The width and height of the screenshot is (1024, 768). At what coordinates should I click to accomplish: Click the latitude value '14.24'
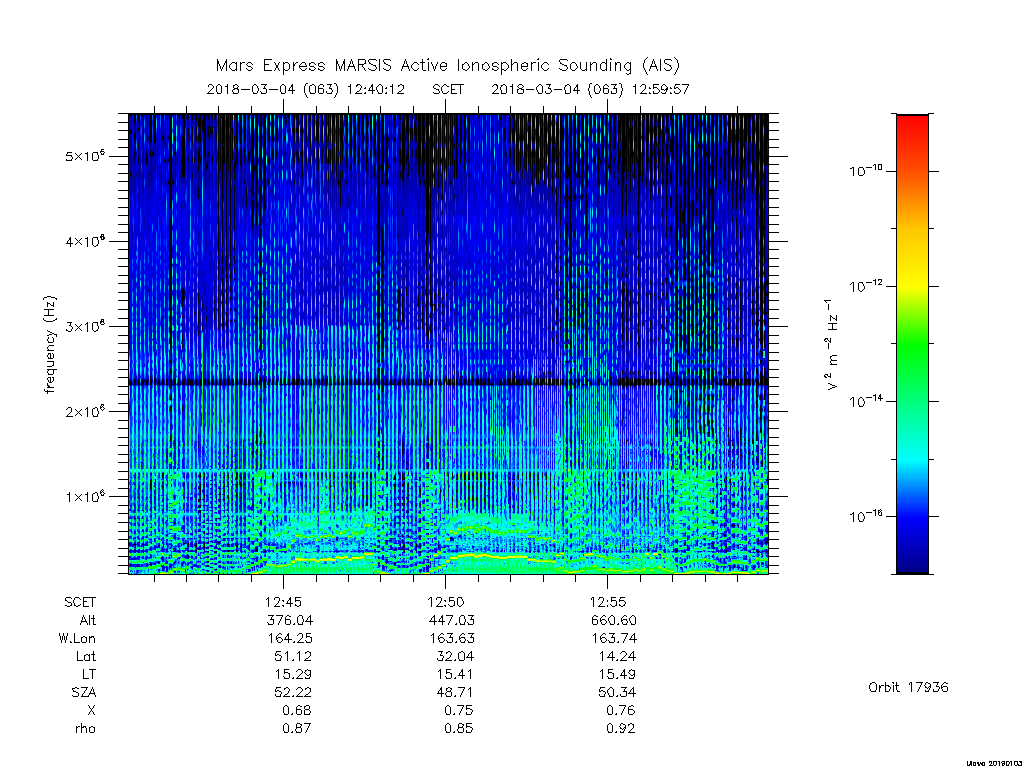(617, 656)
